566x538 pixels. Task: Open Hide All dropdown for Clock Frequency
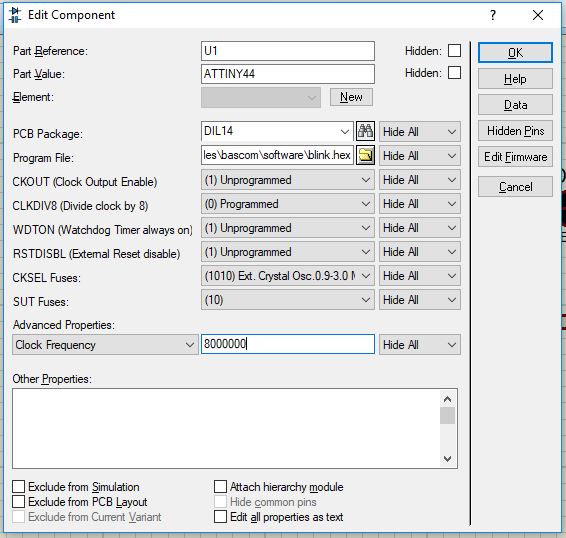coord(420,344)
